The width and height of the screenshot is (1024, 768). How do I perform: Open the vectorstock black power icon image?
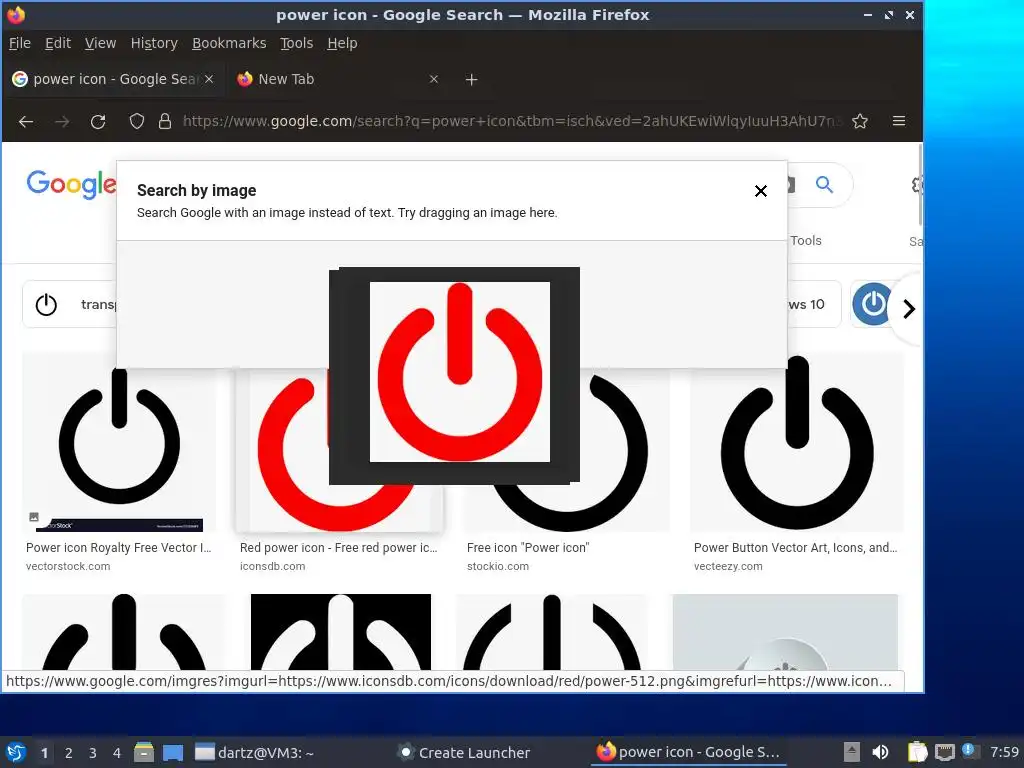click(120, 441)
